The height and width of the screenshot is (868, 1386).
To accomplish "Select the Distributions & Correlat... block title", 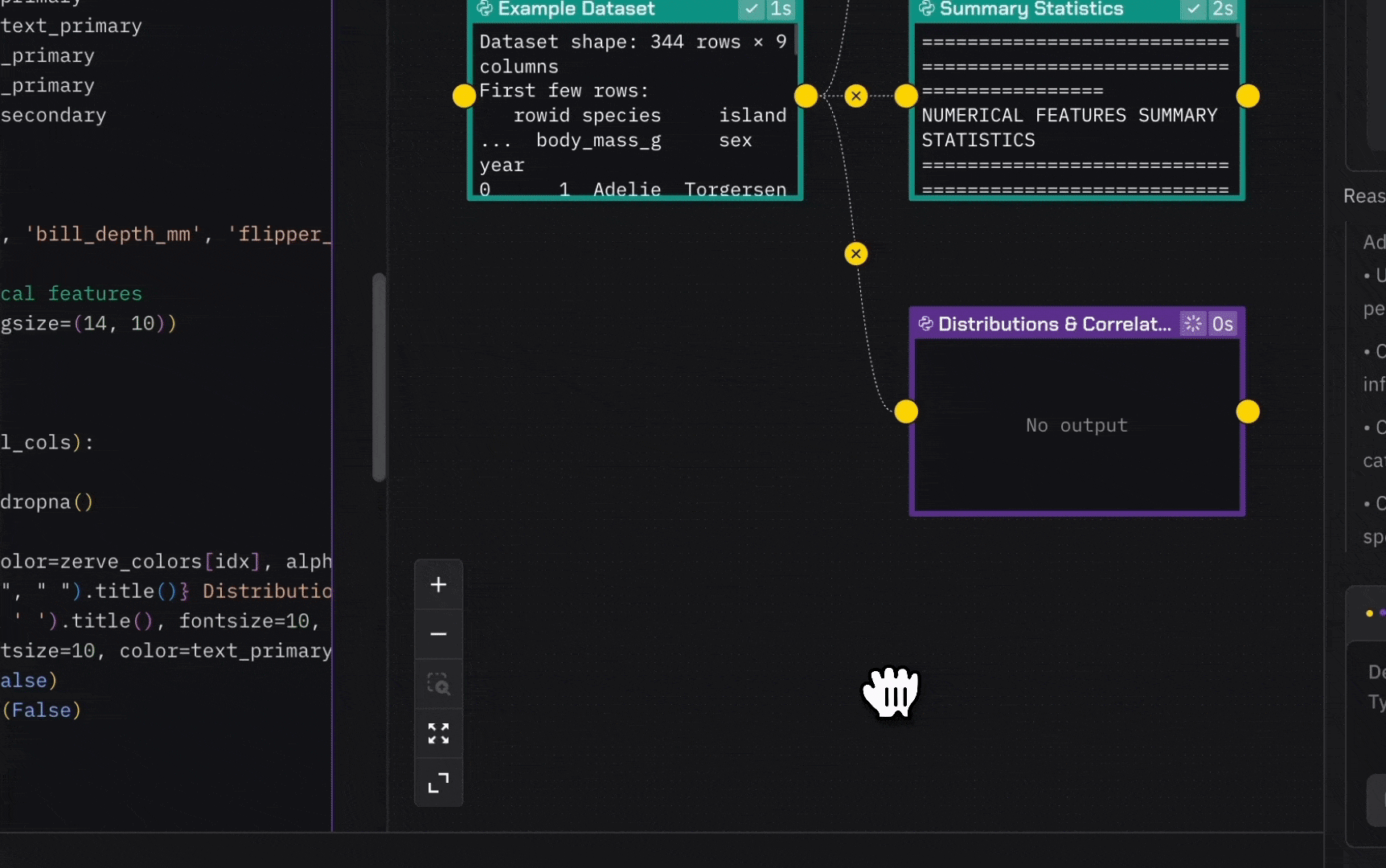I will coord(1054,324).
